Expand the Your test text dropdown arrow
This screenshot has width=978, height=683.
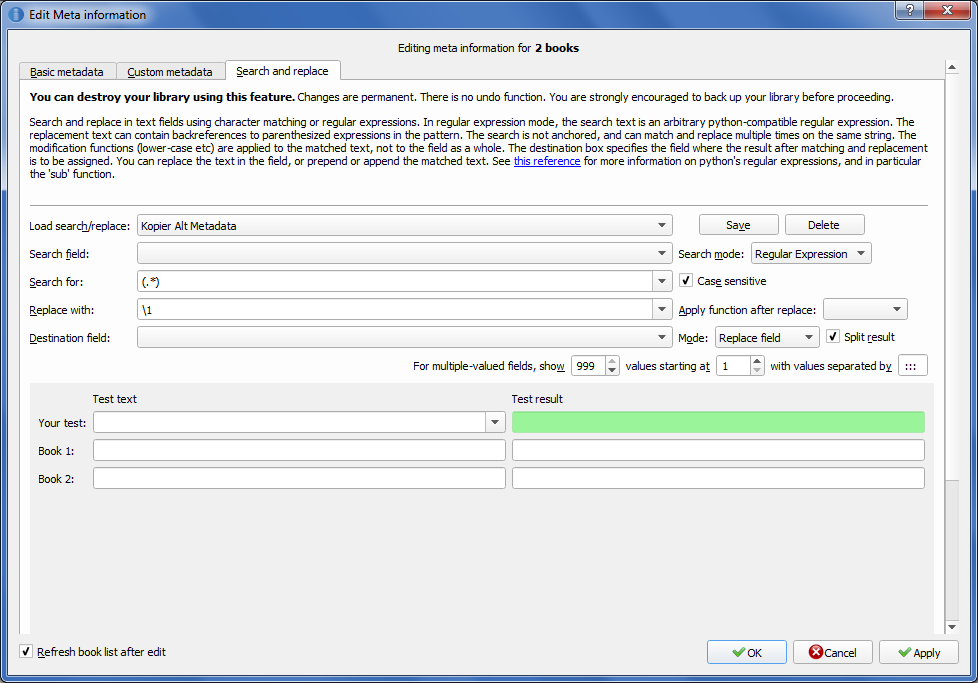click(x=495, y=422)
